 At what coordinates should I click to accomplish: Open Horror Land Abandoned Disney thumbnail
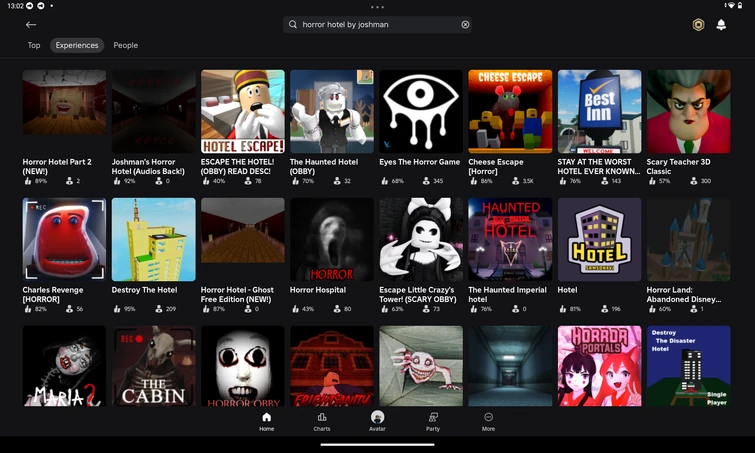[689, 239]
